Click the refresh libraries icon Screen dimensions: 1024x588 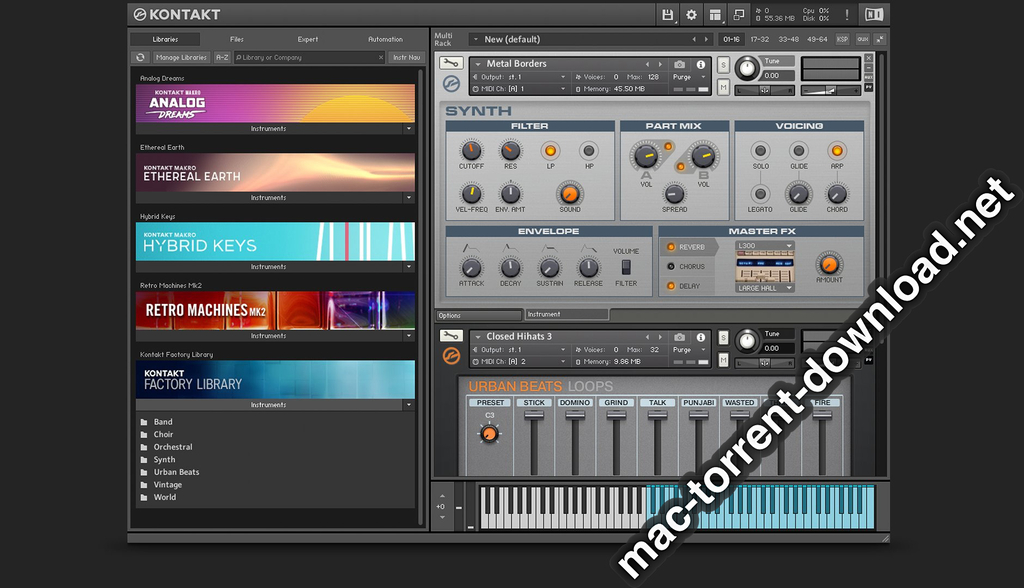(140, 58)
